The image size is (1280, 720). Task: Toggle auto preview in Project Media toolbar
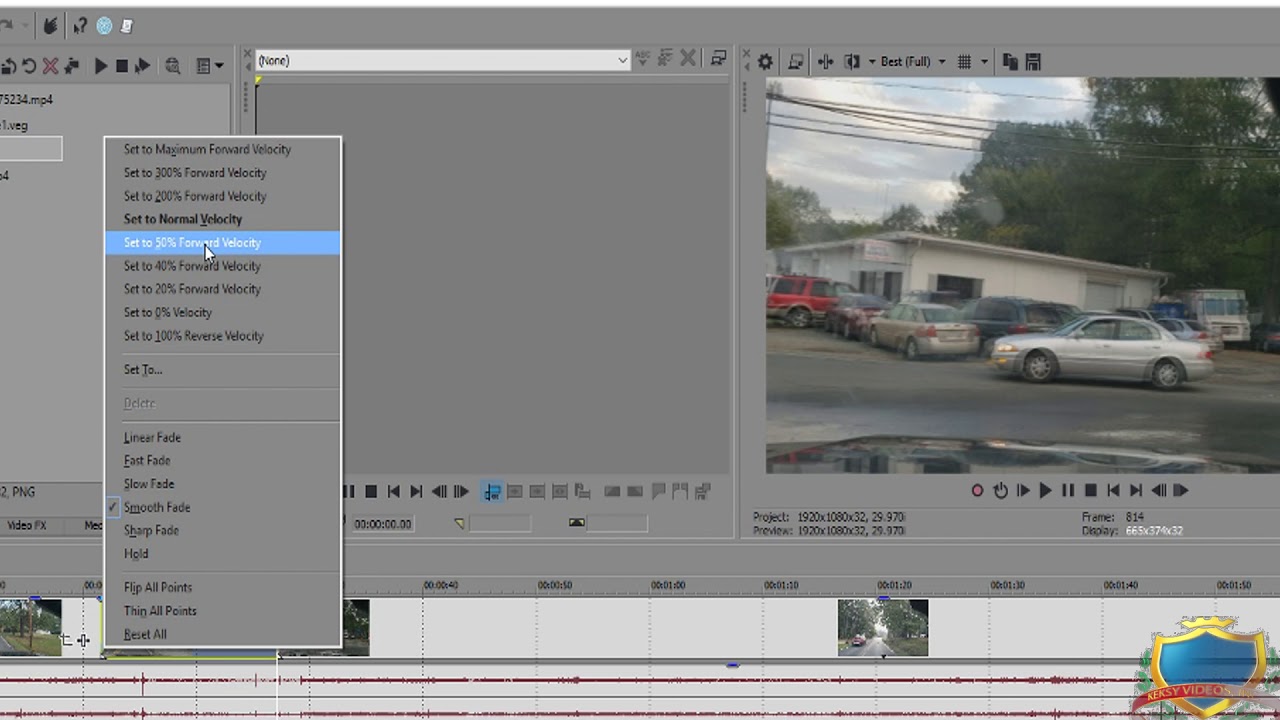tap(142, 66)
